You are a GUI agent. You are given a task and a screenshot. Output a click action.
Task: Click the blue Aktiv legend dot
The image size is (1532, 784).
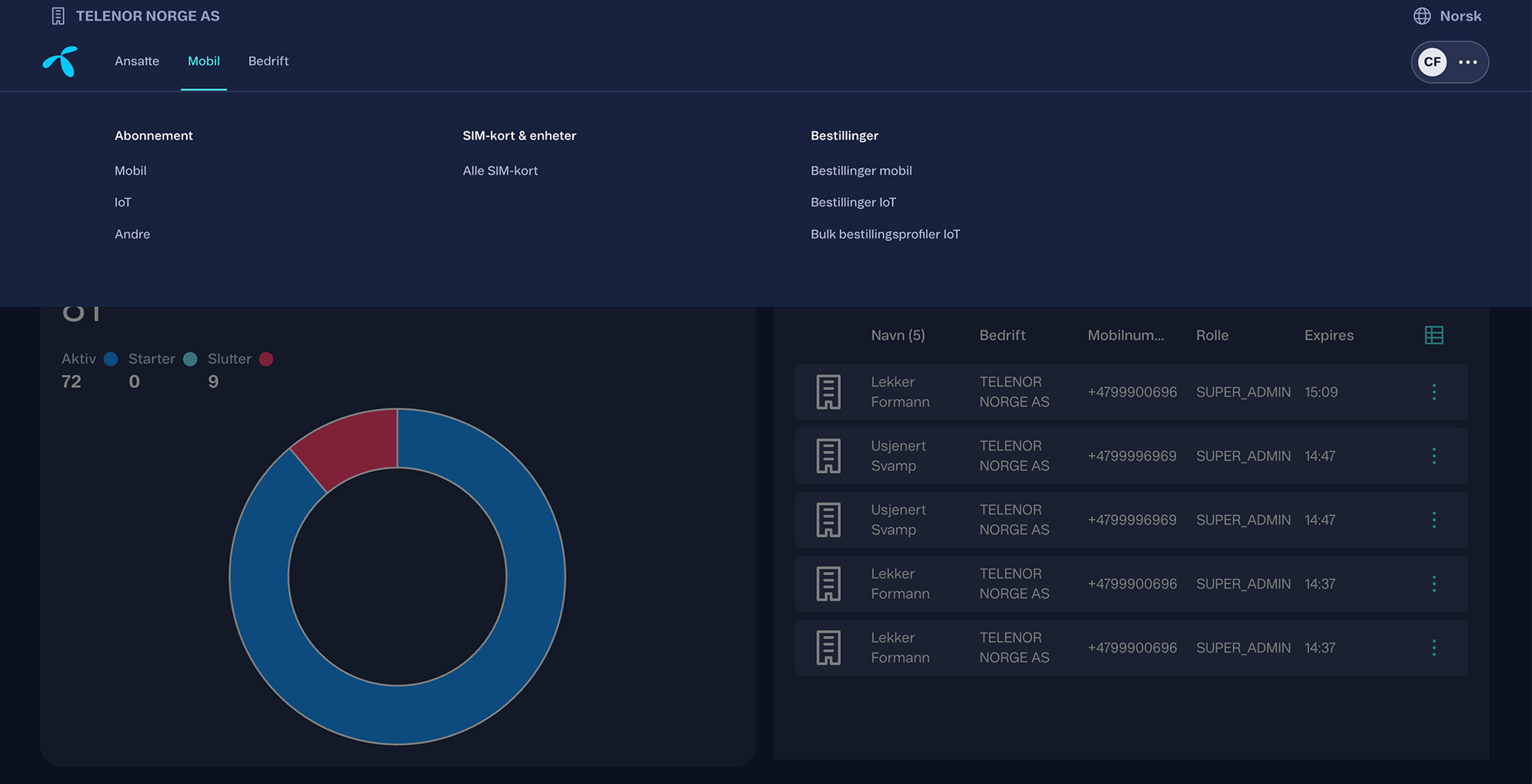(111, 359)
